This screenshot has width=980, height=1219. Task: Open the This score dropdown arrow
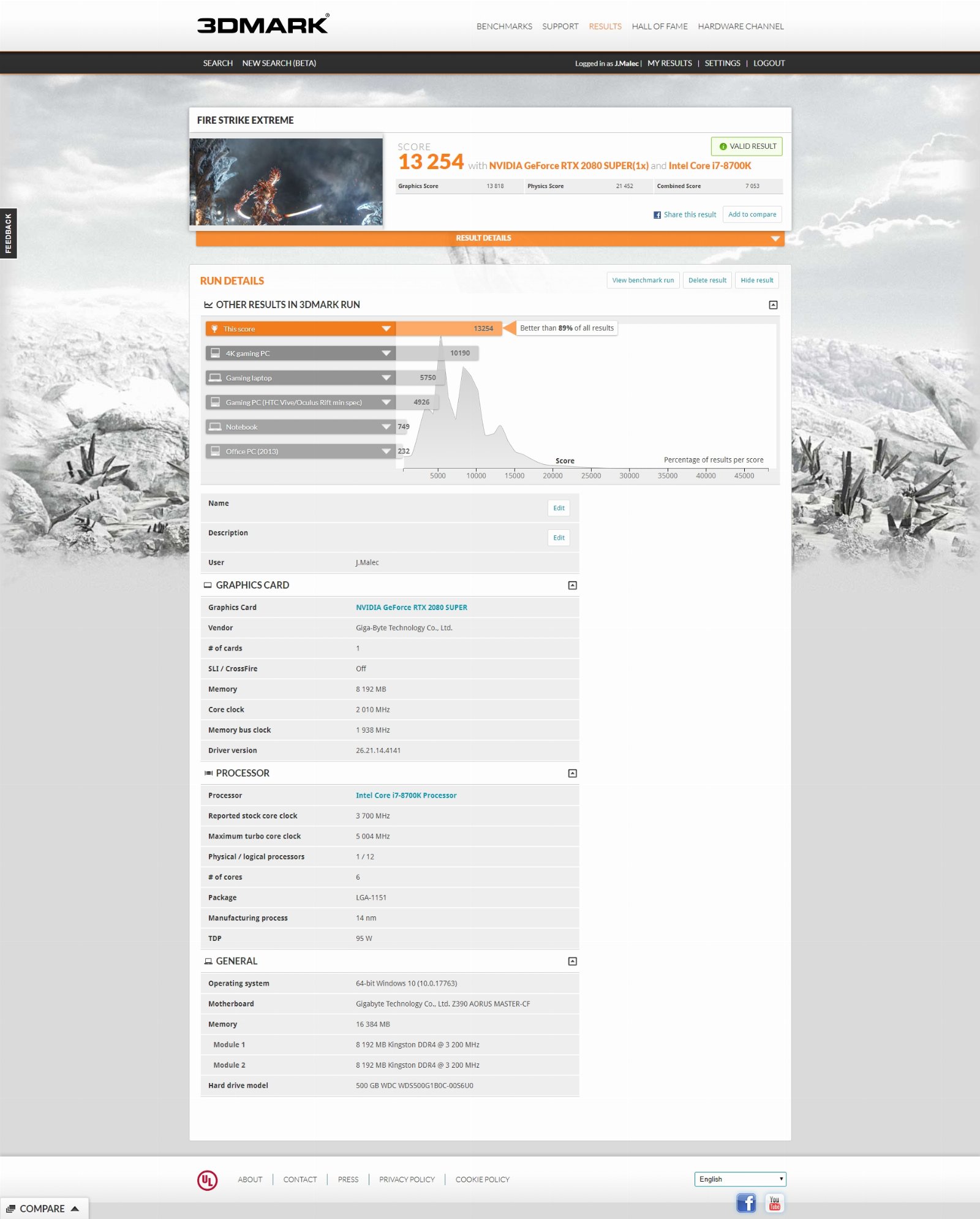pyautogui.click(x=386, y=329)
